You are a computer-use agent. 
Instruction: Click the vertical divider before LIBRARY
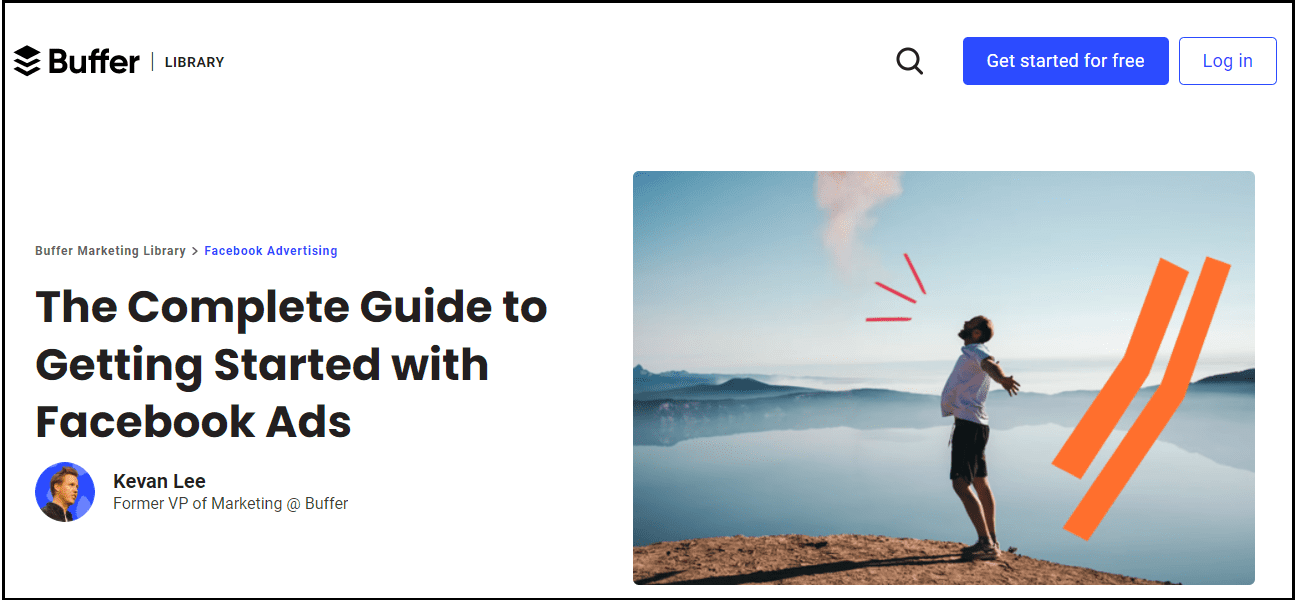coord(152,61)
